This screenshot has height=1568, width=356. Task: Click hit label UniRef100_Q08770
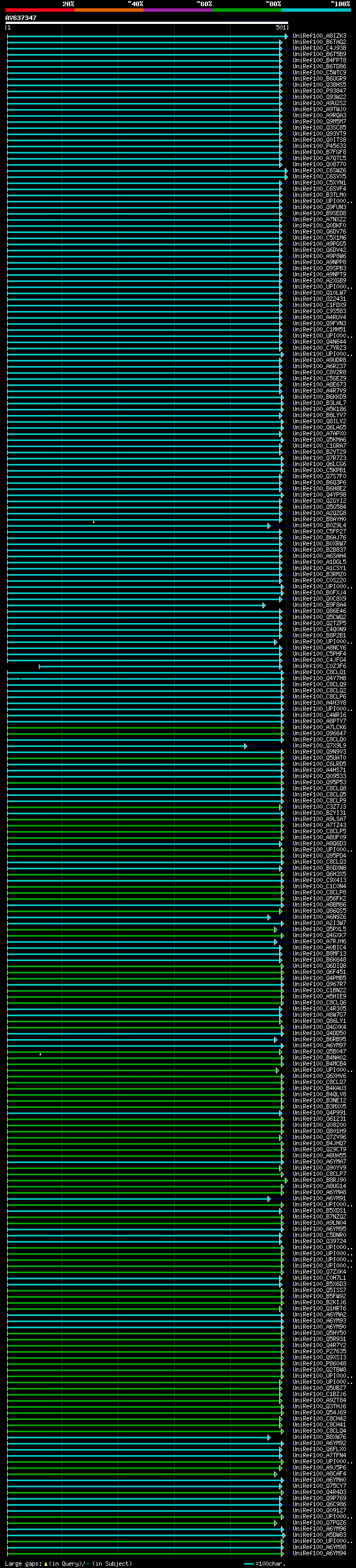[319, 164]
